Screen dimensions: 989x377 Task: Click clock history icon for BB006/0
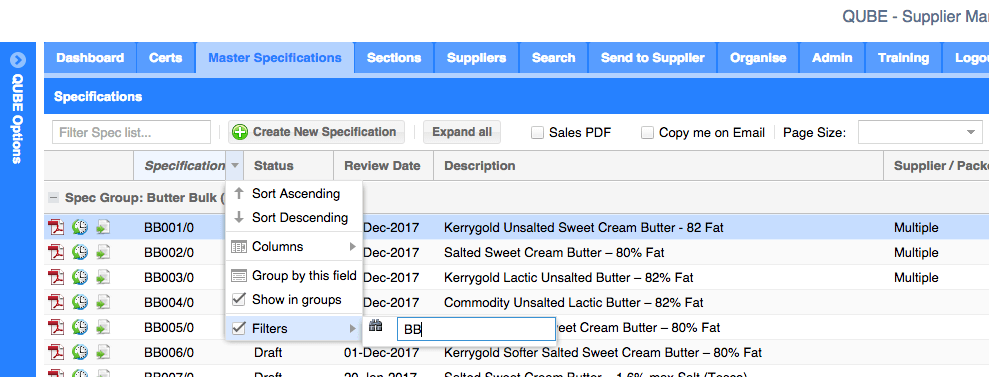click(x=79, y=352)
